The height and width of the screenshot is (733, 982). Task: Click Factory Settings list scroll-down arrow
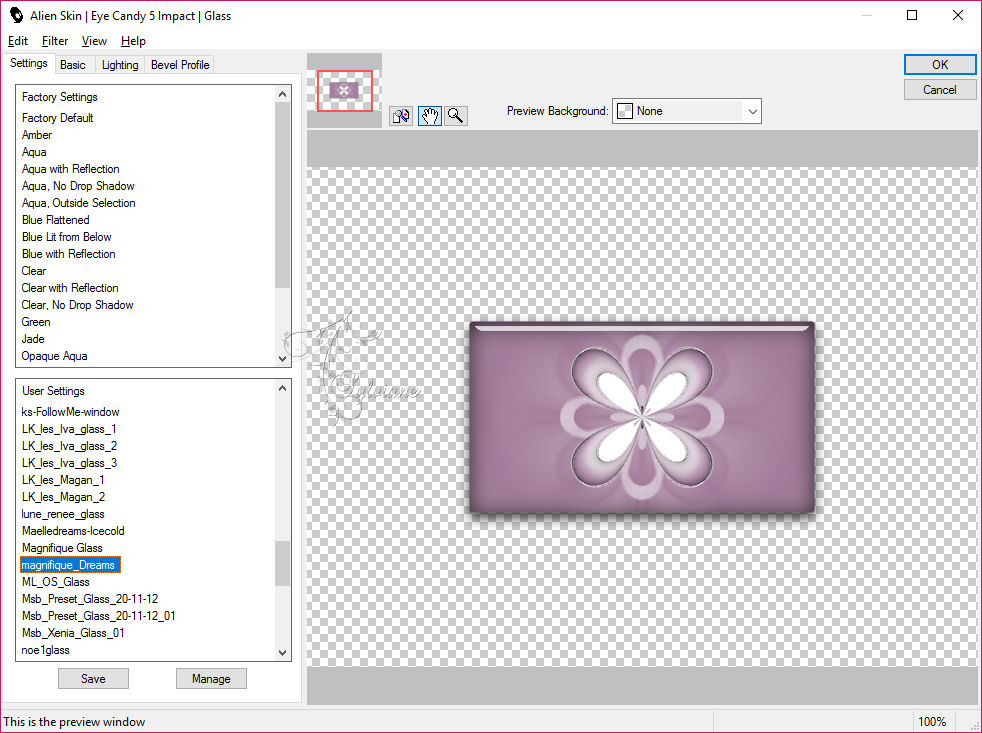coord(282,358)
